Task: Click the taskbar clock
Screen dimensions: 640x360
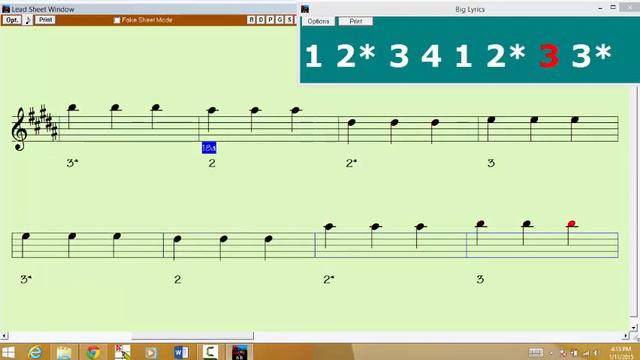Action: 622,353
